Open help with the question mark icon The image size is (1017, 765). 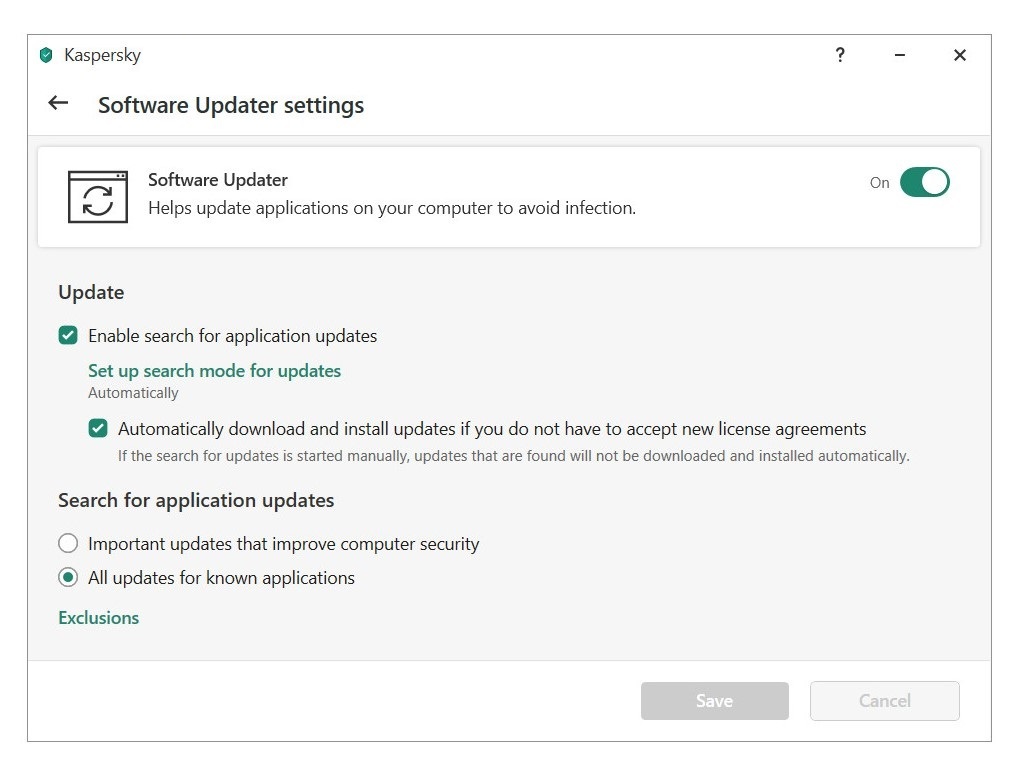coord(840,55)
